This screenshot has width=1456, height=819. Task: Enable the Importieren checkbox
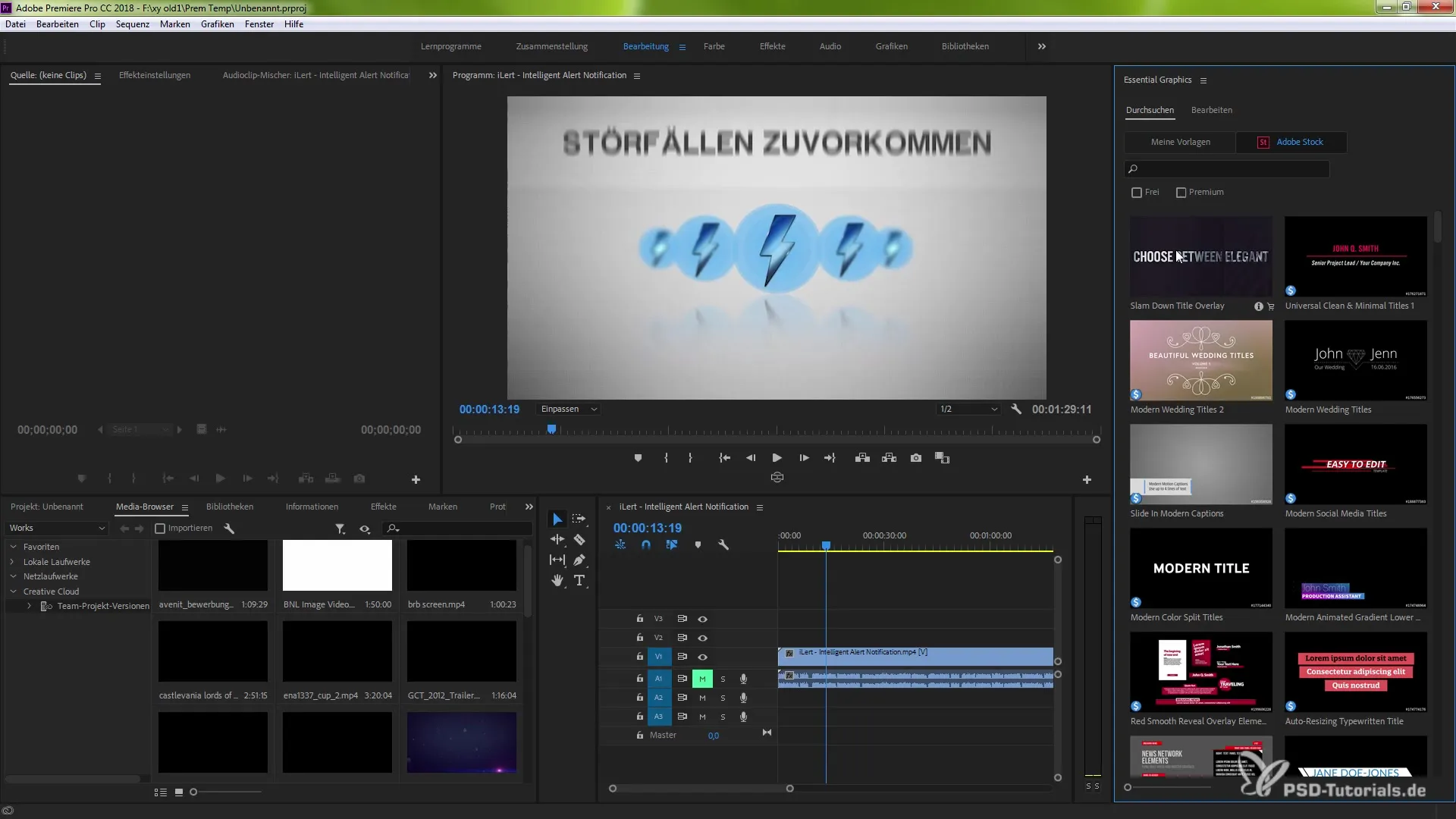[x=160, y=529]
